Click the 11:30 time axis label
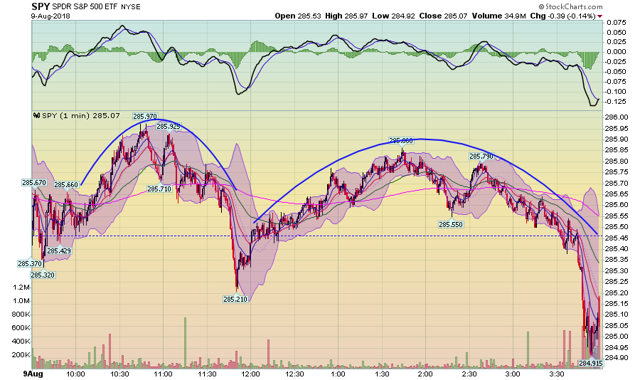The image size is (640, 380). point(207,374)
